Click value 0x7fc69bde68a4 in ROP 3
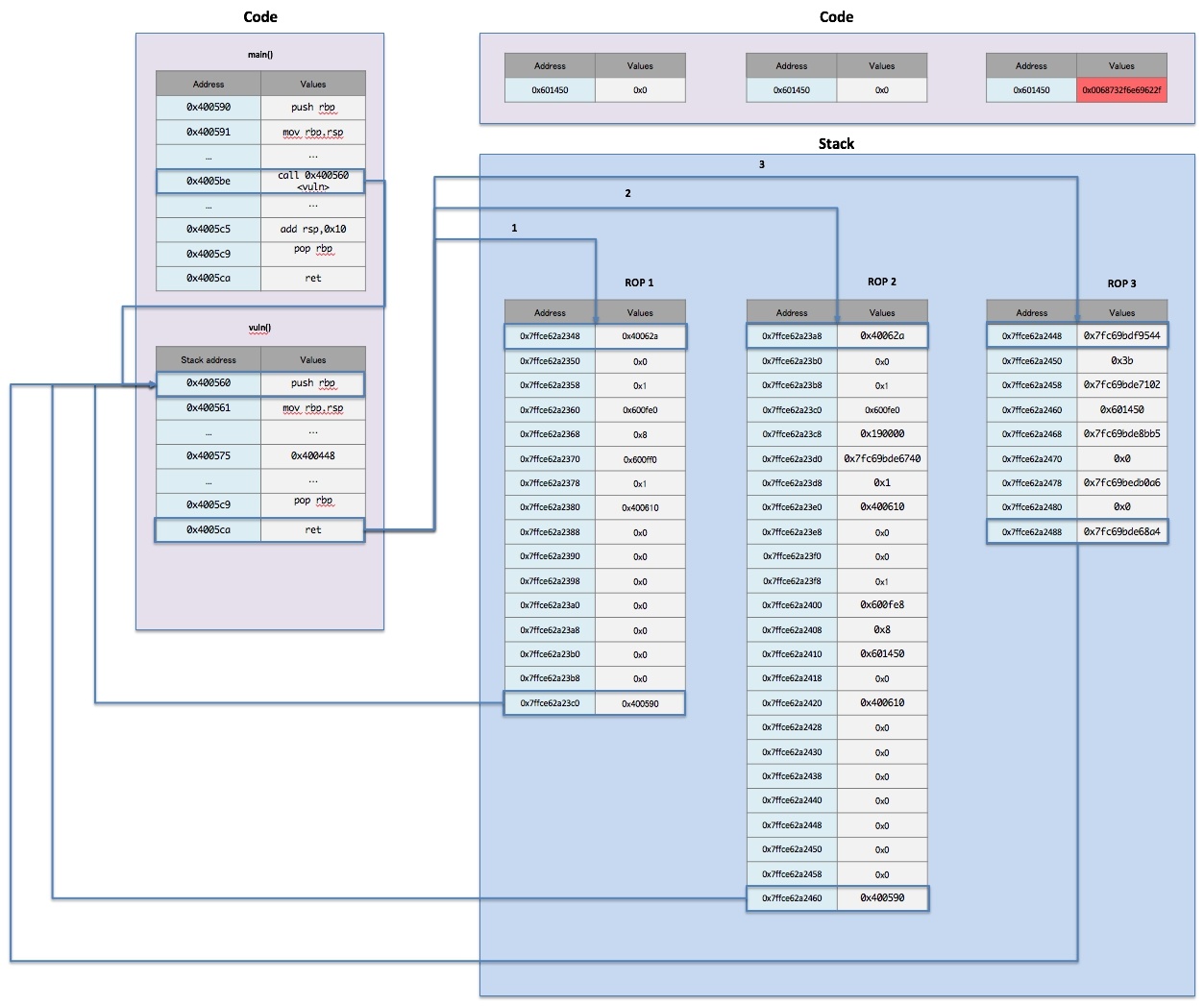Viewport: 1204px width, 1006px height. coord(1121,531)
